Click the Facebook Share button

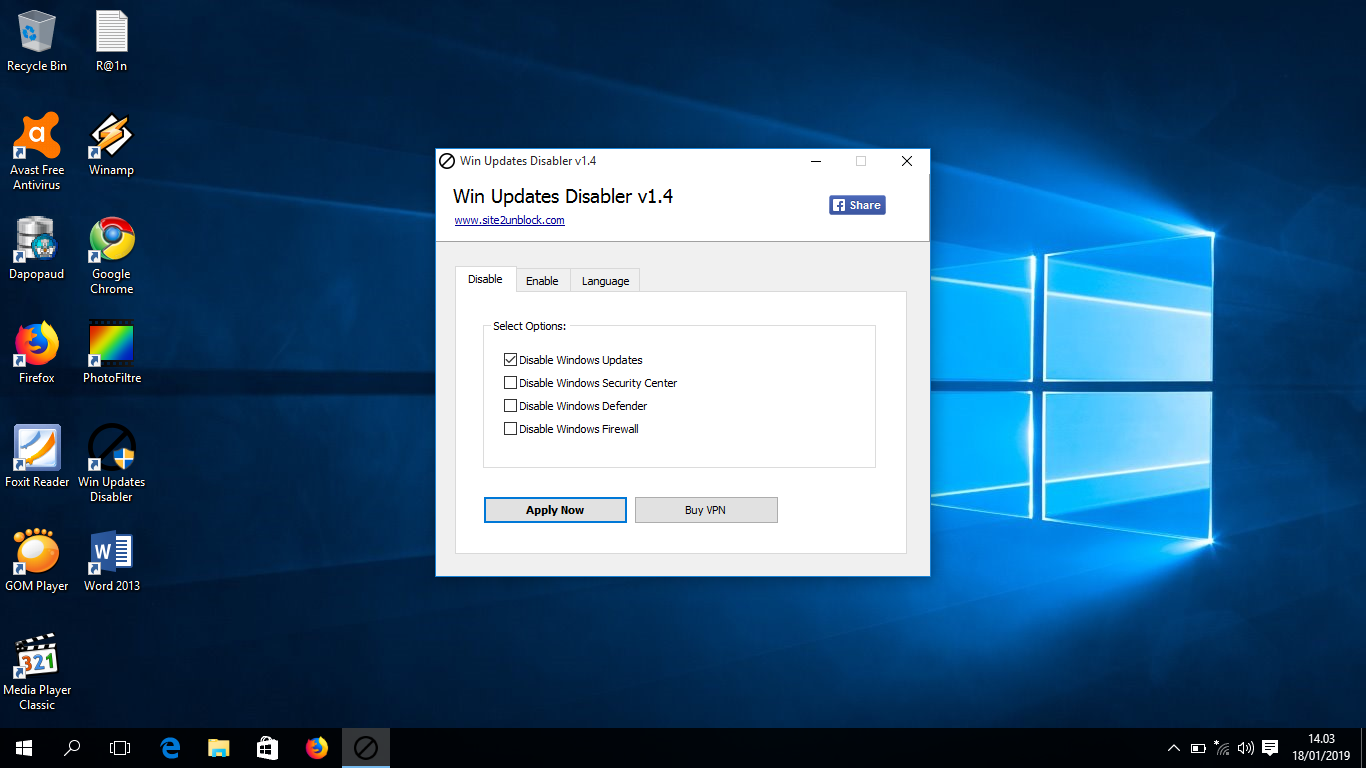coord(856,204)
